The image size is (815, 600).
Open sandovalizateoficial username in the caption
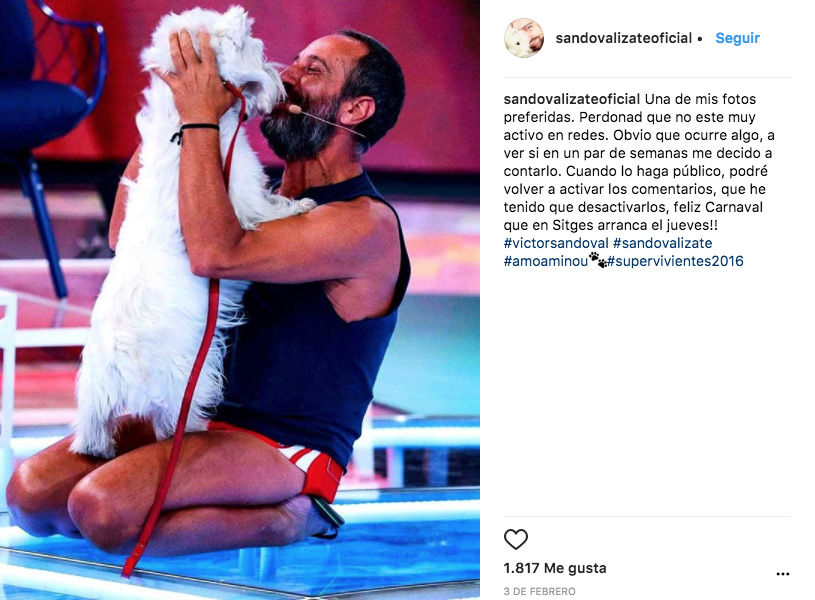click(x=571, y=99)
